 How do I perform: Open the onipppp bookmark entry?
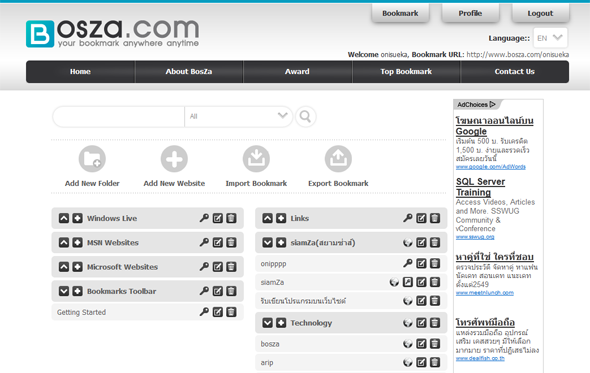click(x=273, y=264)
